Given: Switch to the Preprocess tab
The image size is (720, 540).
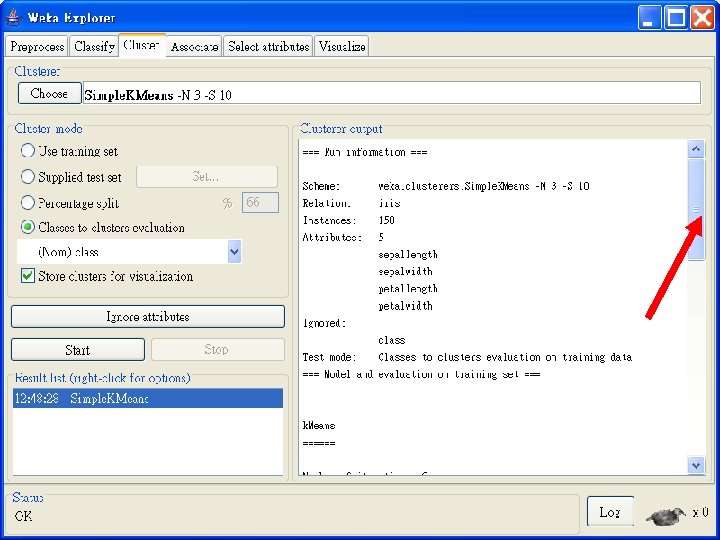Looking at the screenshot, I should [x=37, y=46].
